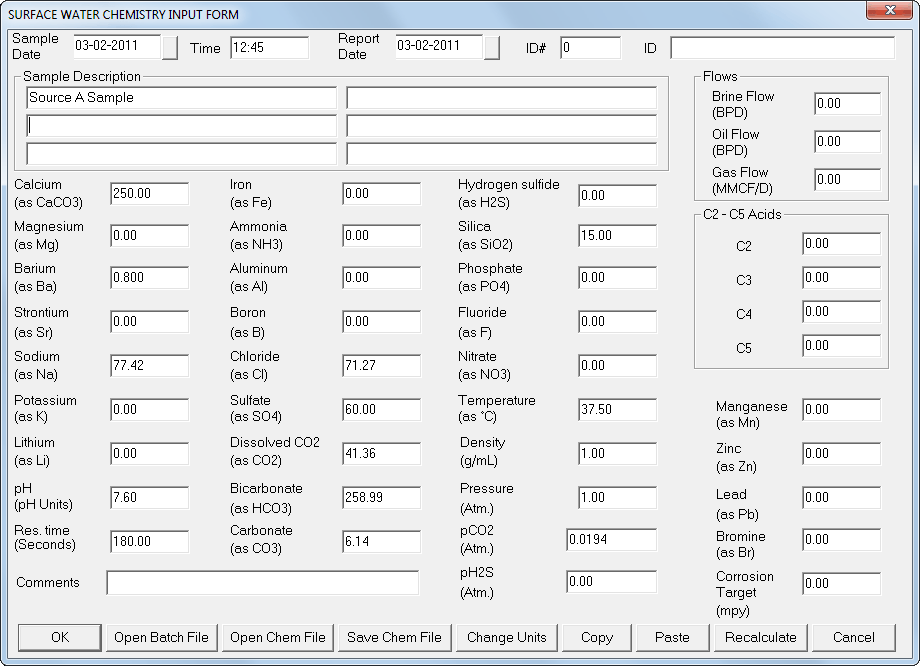Click the Aluminum (as Al) value field

coord(381,278)
